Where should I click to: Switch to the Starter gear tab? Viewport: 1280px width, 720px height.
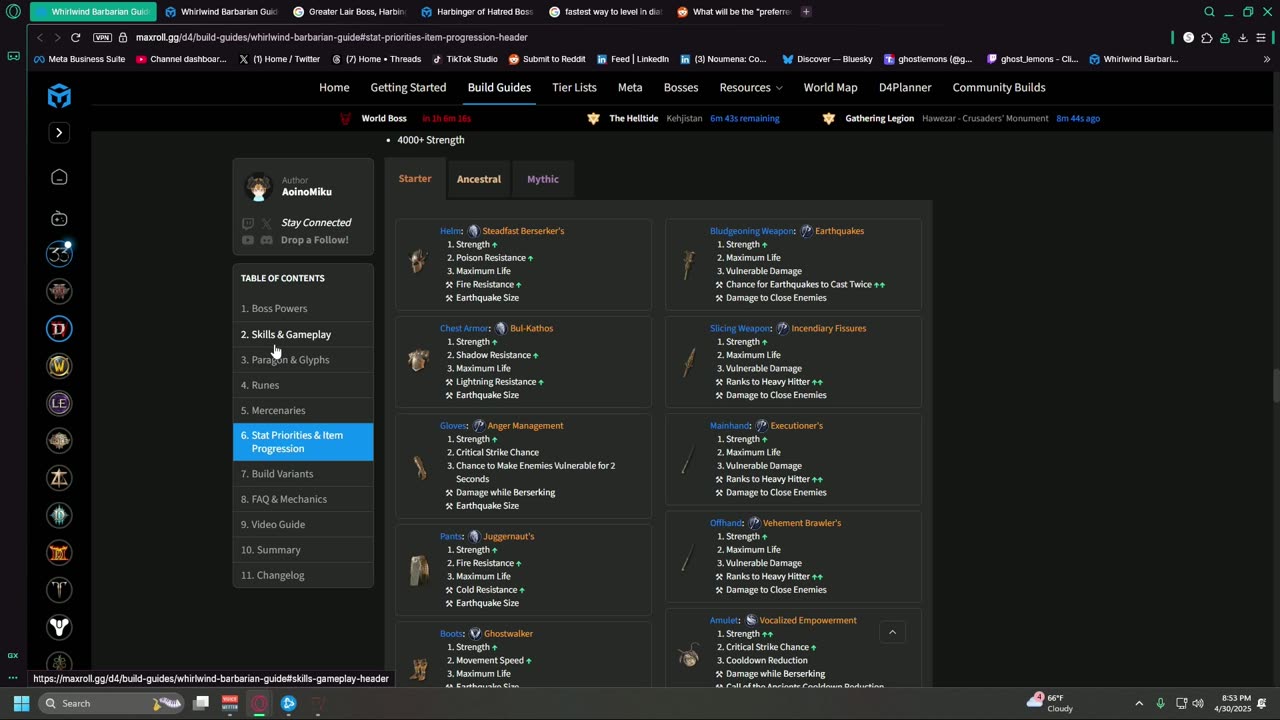tap(415, 179)
